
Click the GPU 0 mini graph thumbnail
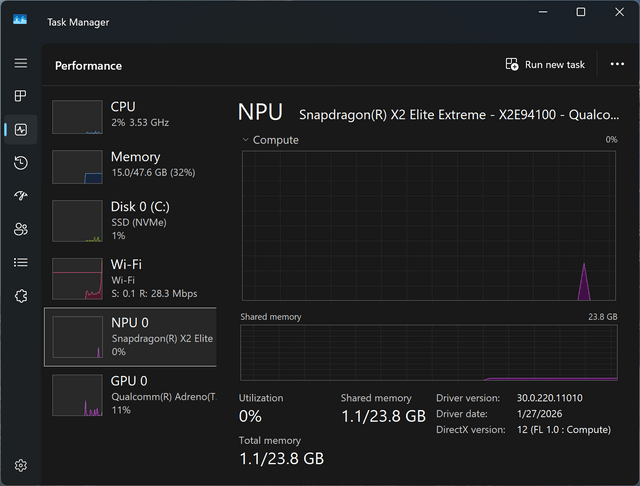click(x=77, y=395)
